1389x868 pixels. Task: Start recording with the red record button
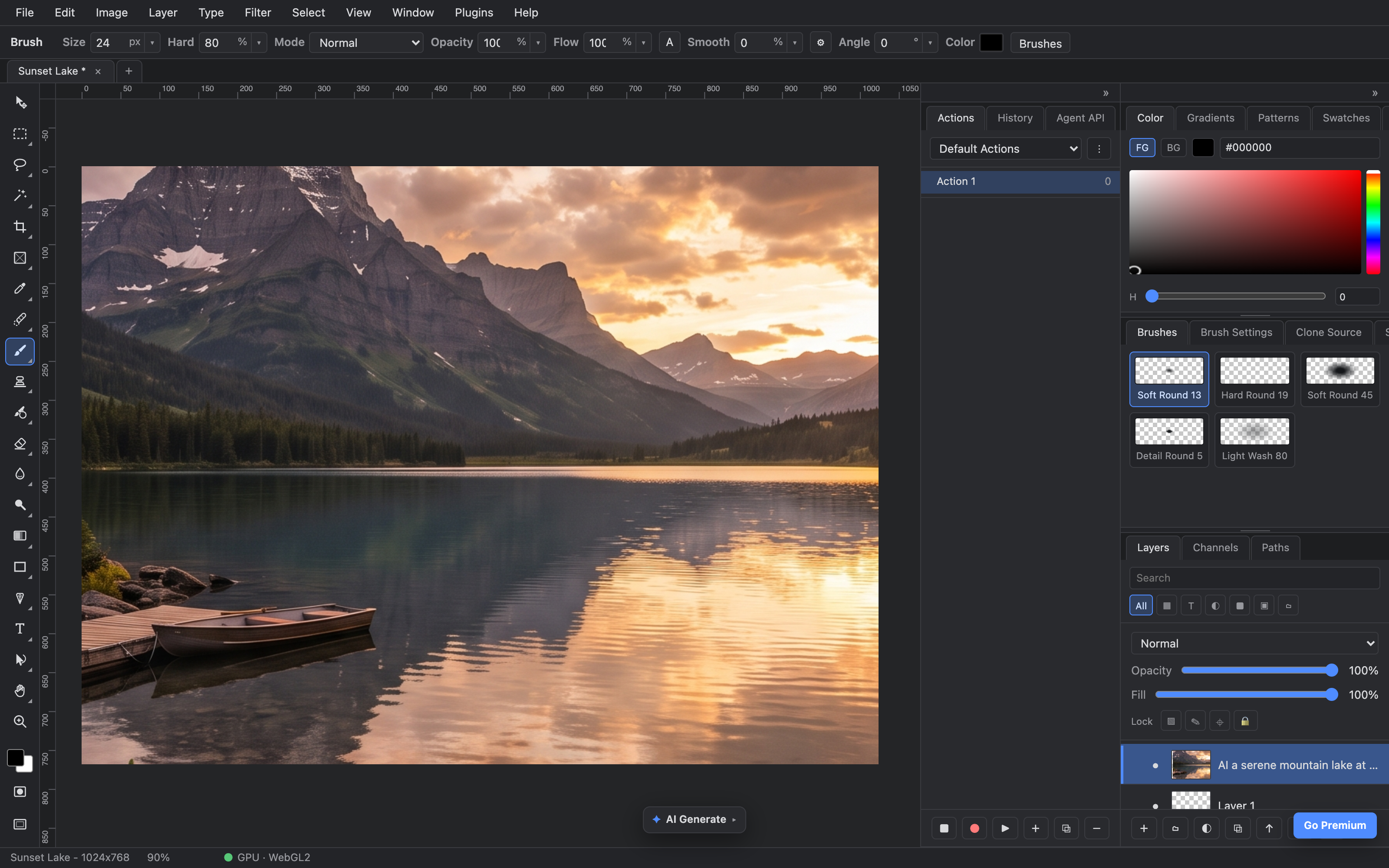pyautogui.click(x=974, y=829)
